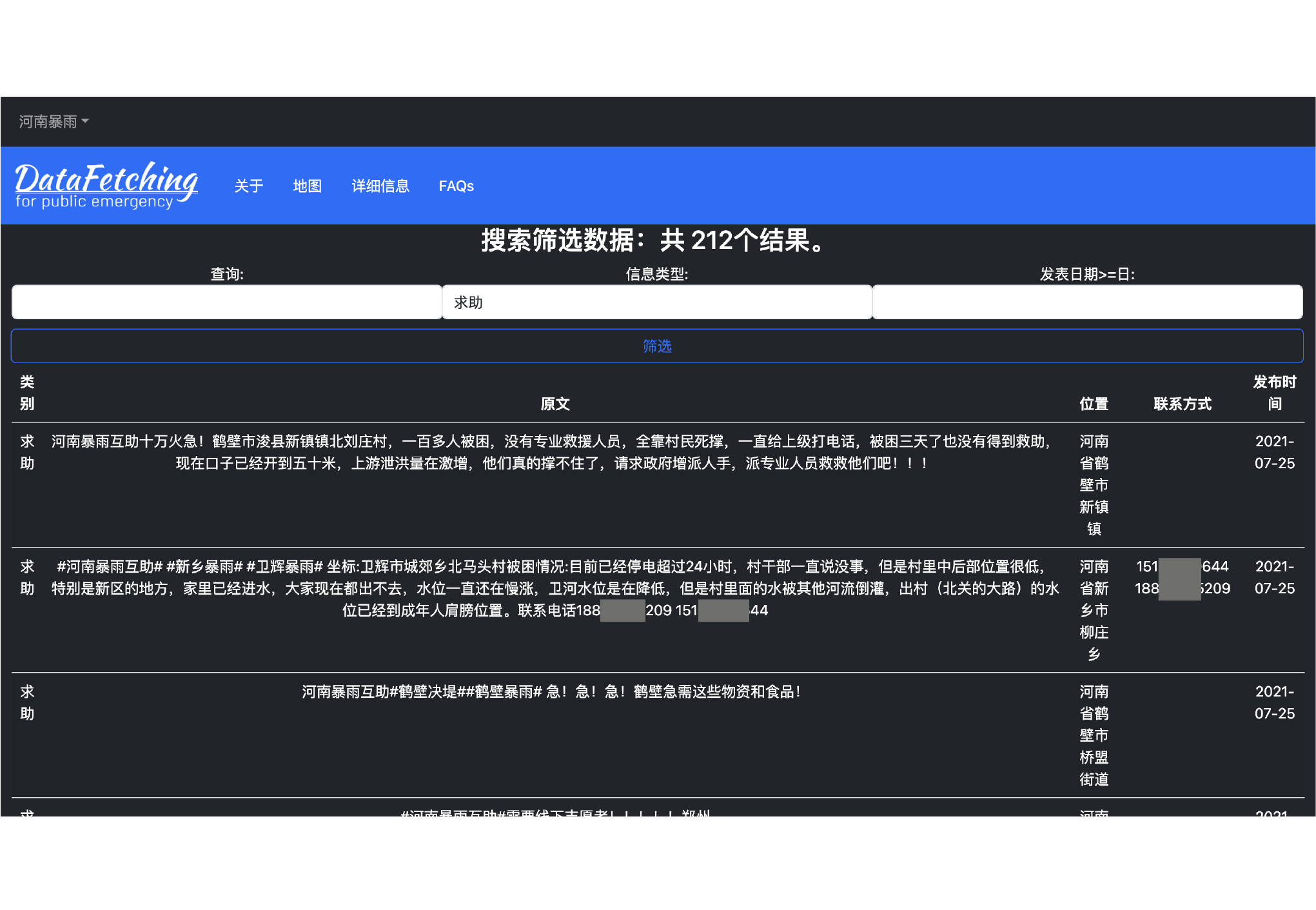Open the 信息类型 selector showing 求助

[x=657, y=302]
